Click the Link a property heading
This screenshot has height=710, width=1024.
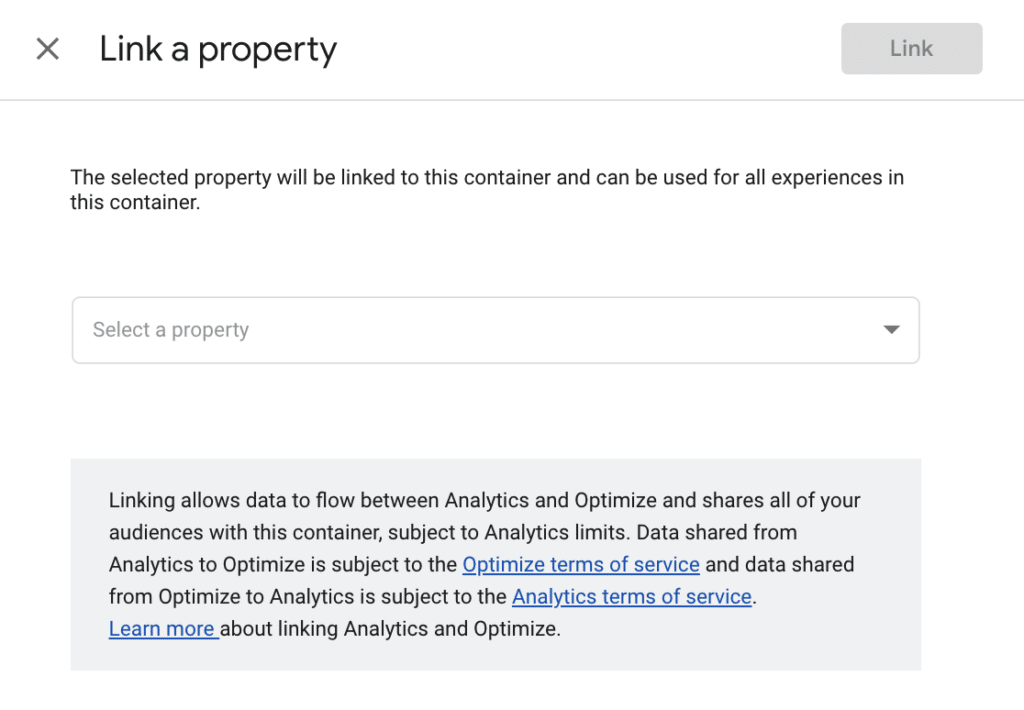[x=218, y=49]
